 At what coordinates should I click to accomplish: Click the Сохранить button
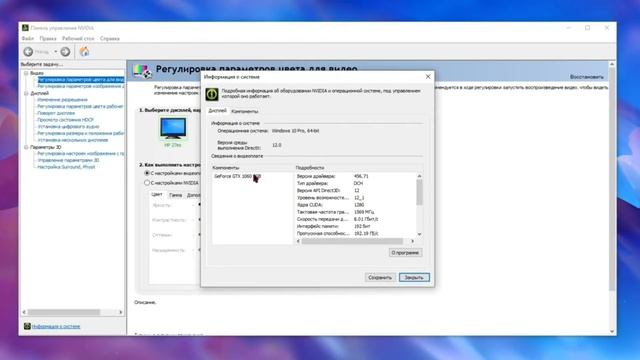(380, 278)
